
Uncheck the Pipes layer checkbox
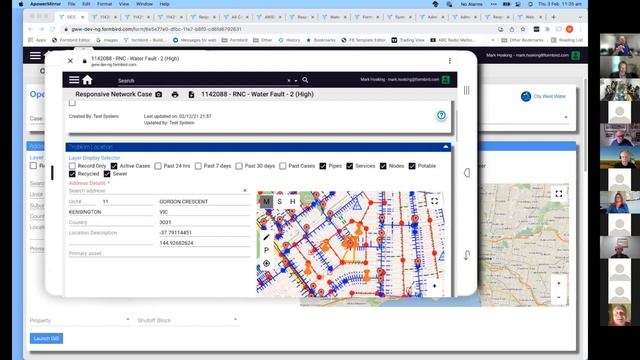click(323, 166)
